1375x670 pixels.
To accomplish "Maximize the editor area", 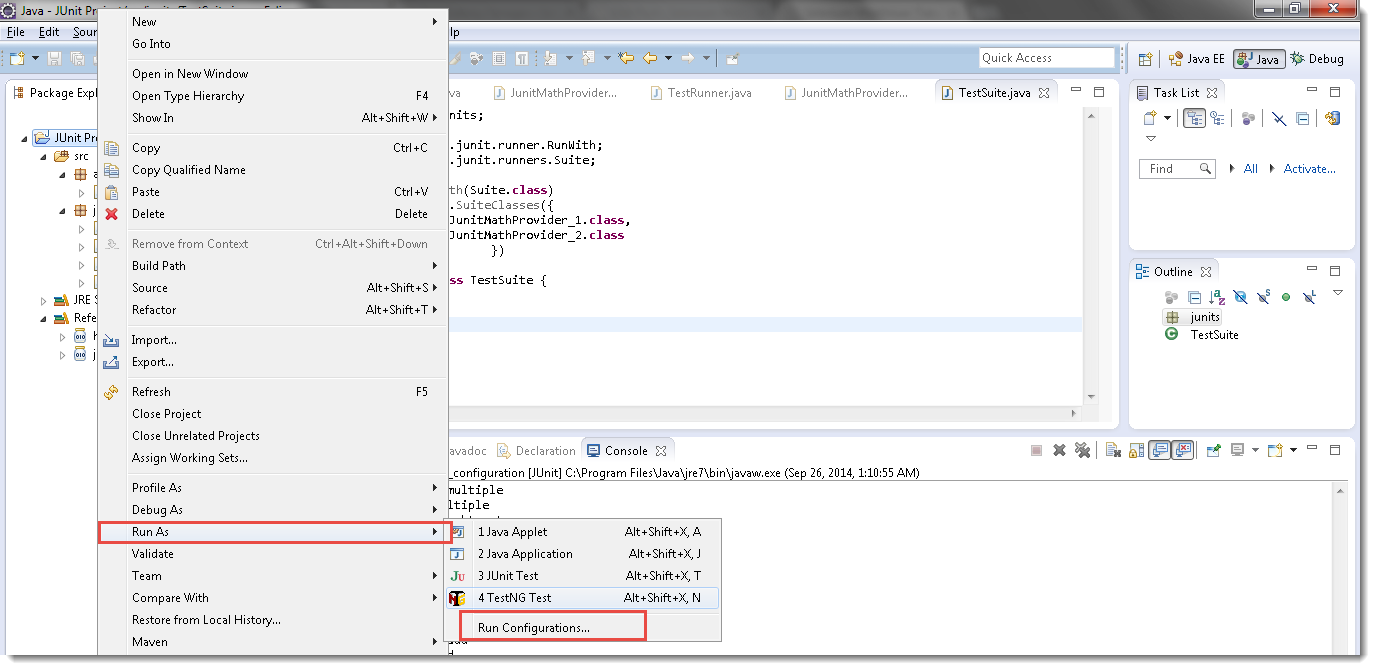I will (x=1099, y=92).
